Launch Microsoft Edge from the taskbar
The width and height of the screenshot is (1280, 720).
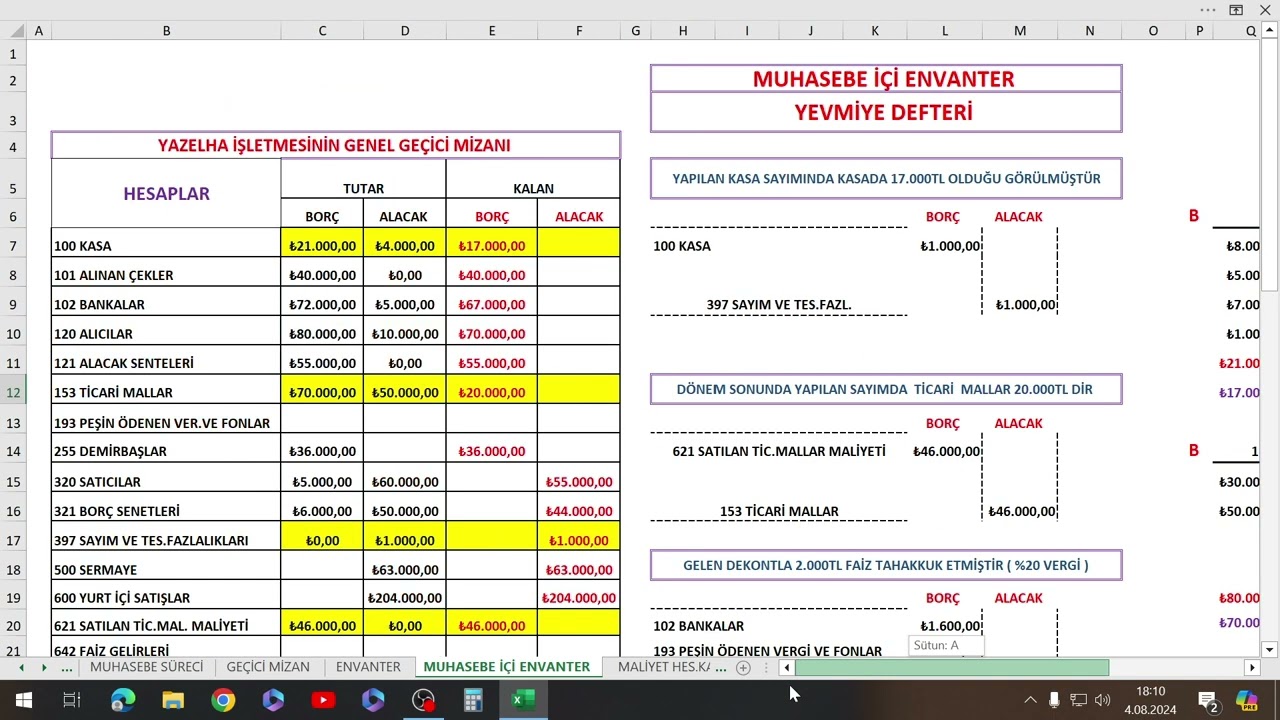[122, 700]
